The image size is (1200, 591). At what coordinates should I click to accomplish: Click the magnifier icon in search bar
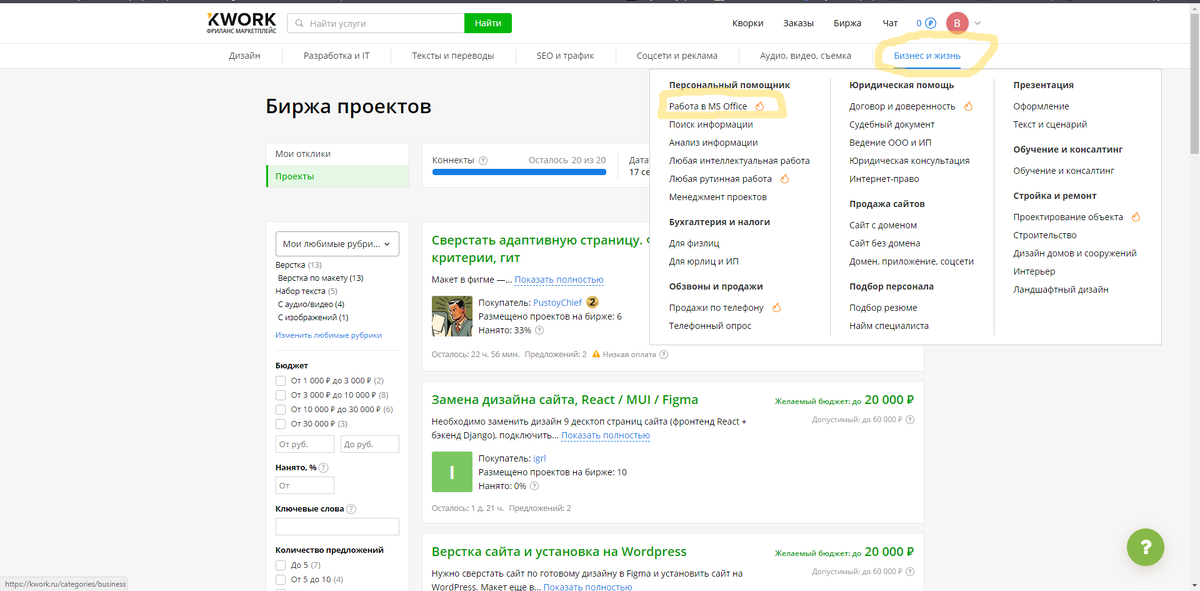coord(297,21)
